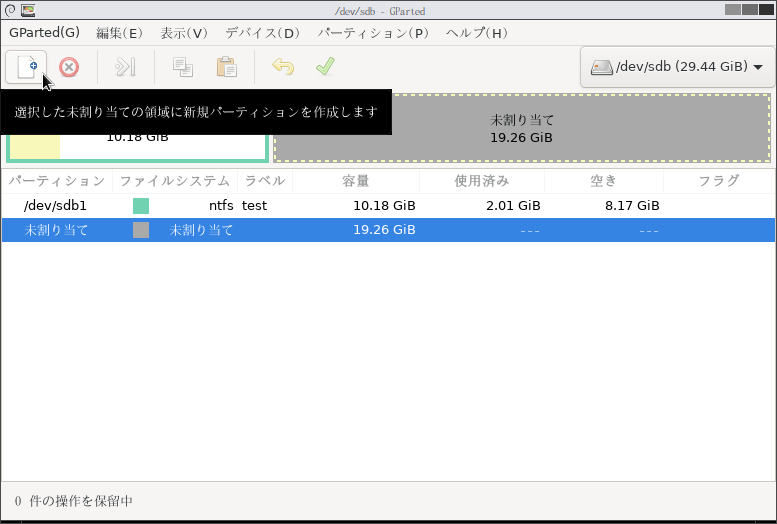Click the フラグ column header
This screenshot has height=524, width=777.
719,181
